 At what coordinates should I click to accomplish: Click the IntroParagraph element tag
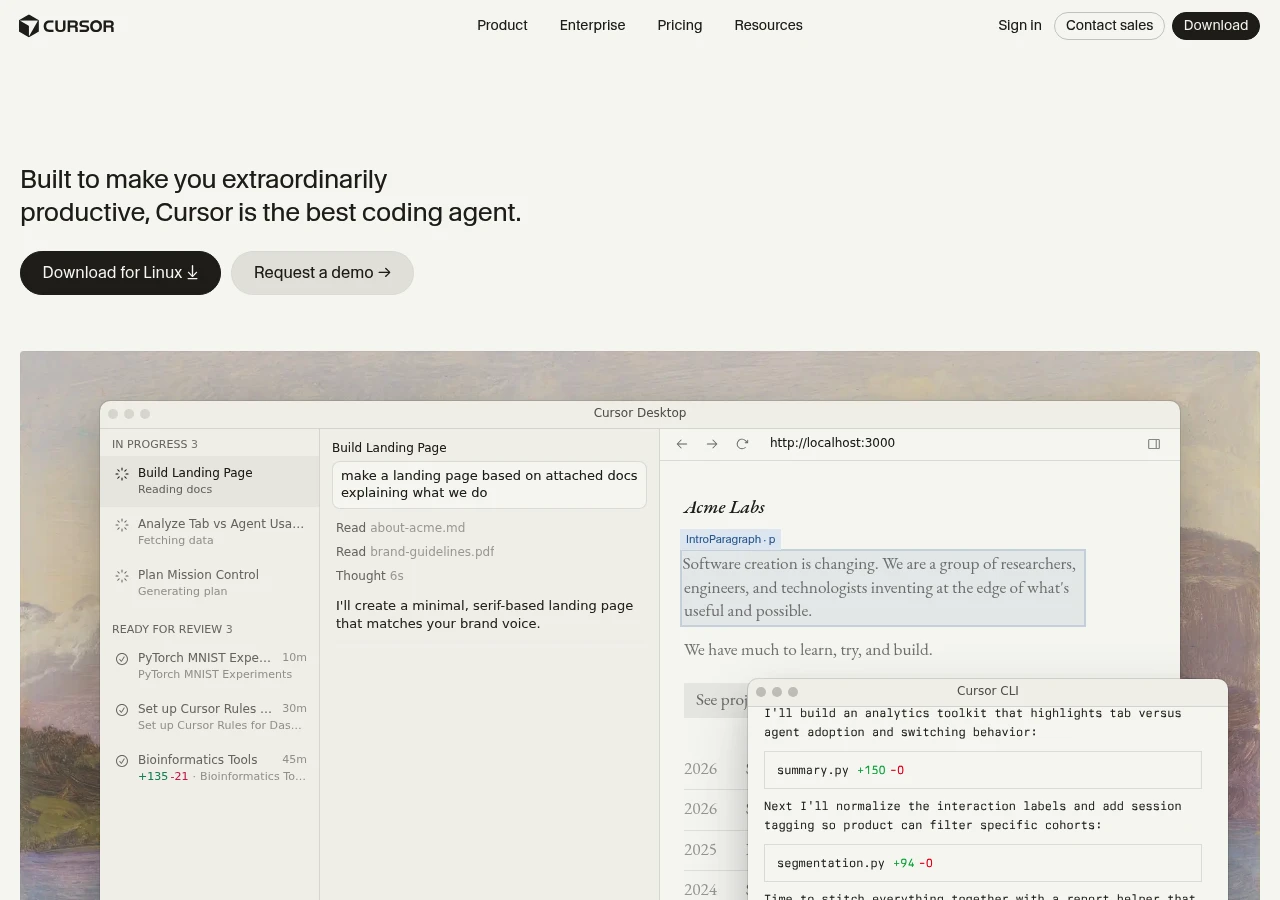click(730, 540)
